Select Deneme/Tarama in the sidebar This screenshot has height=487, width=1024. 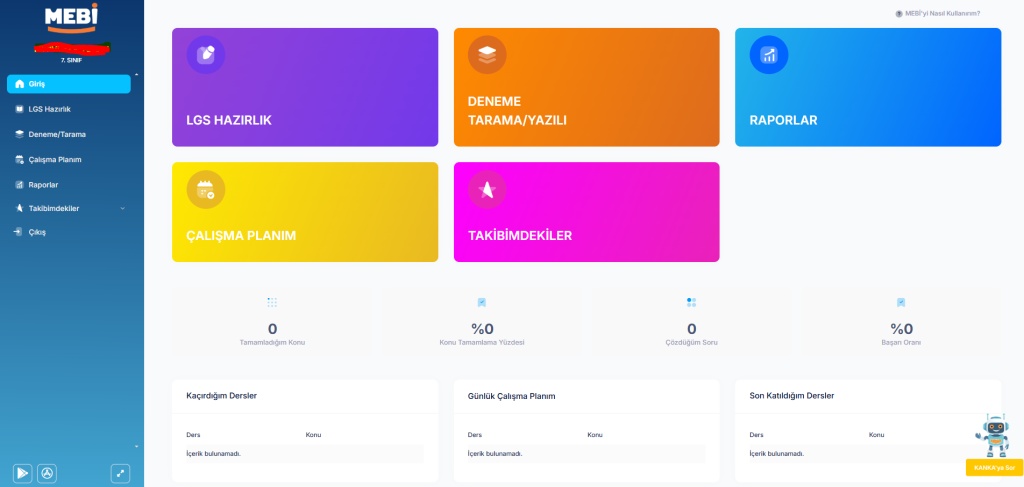click(x=56, y=134)
